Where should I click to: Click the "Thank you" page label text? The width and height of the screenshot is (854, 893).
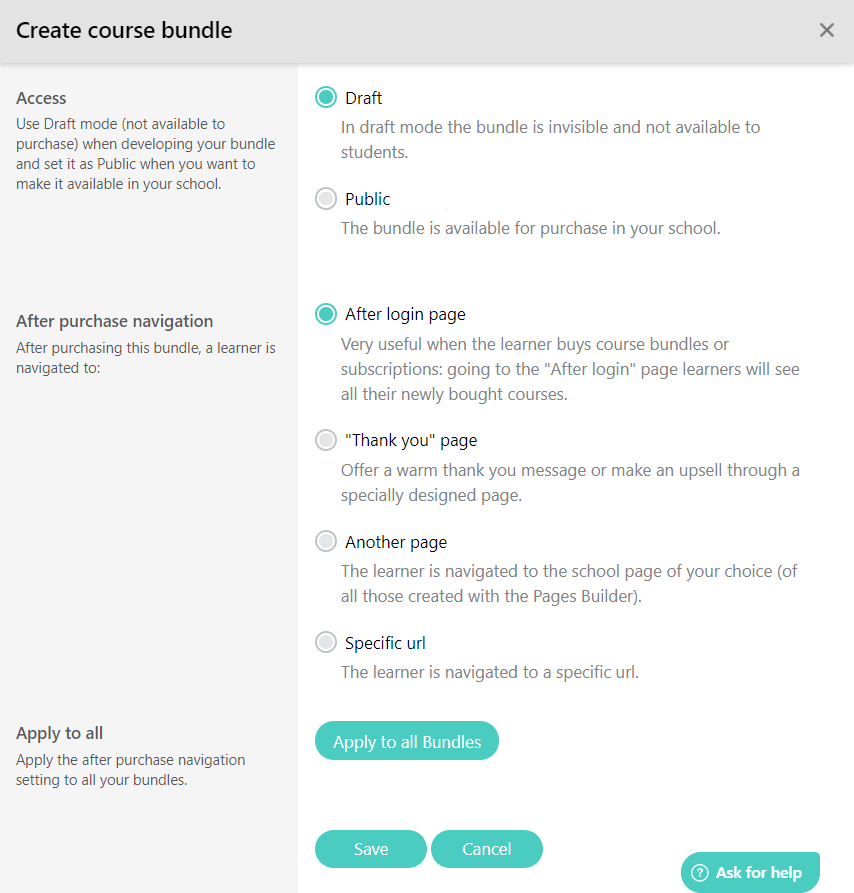409,440
